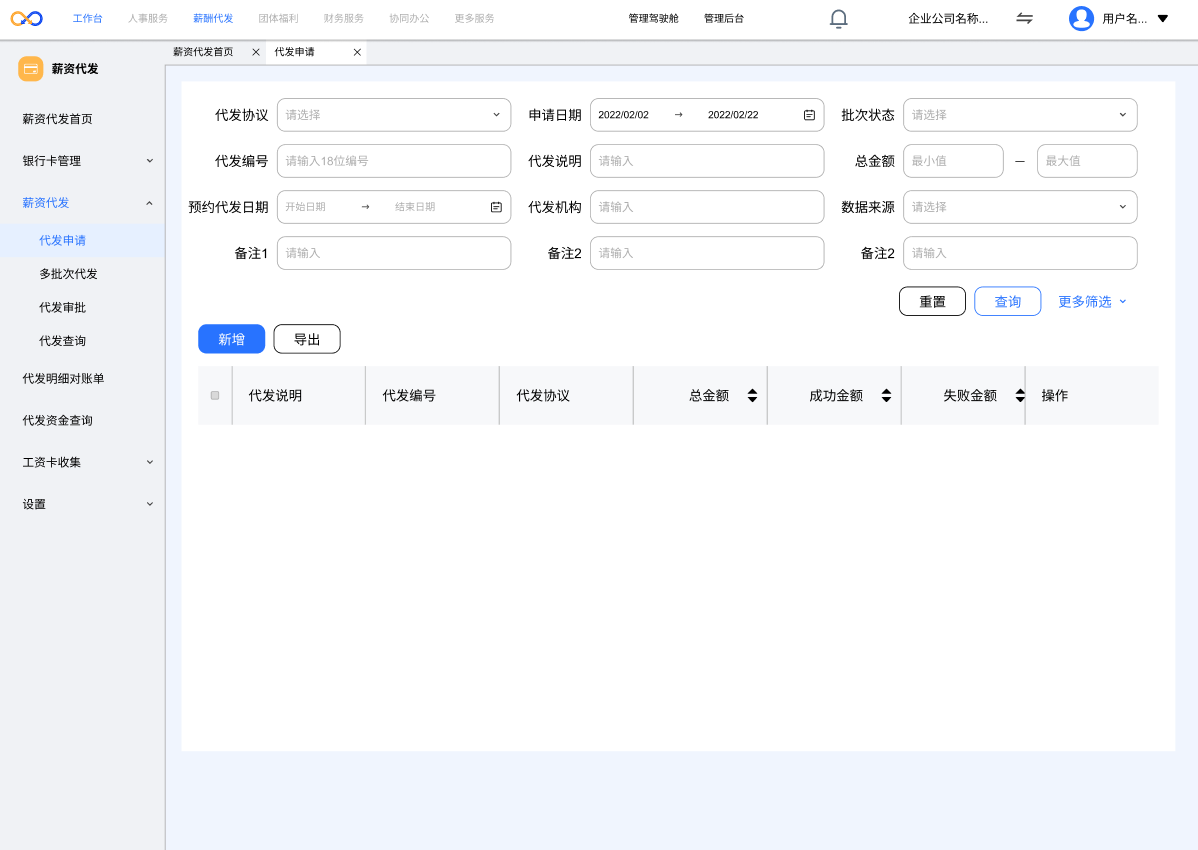Click the 申请日期 end date 2022/02/22

click(x=733, y=115)
